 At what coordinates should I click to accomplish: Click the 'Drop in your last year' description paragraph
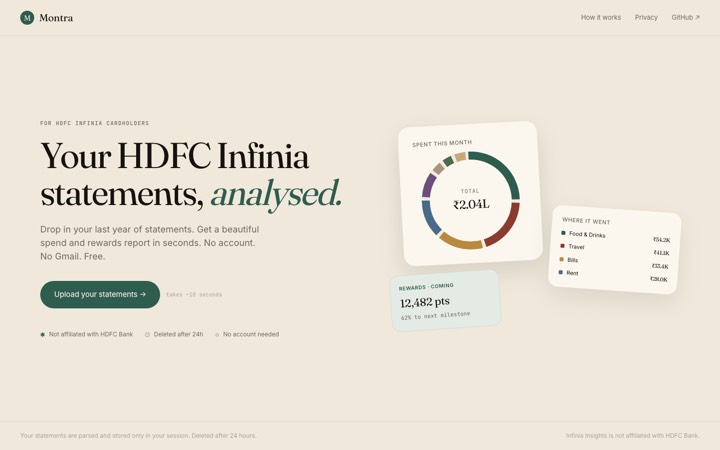[x=150, y=243]
